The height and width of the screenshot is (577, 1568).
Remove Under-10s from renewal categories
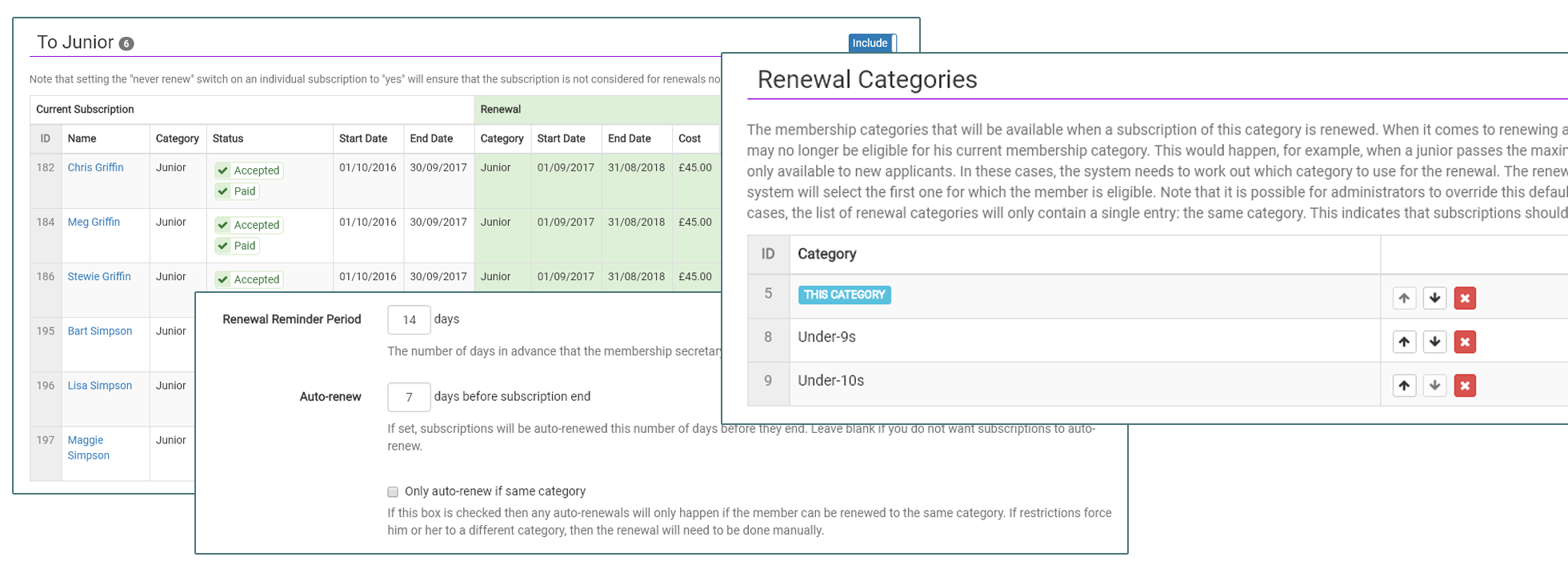[x=1465, y=386]
